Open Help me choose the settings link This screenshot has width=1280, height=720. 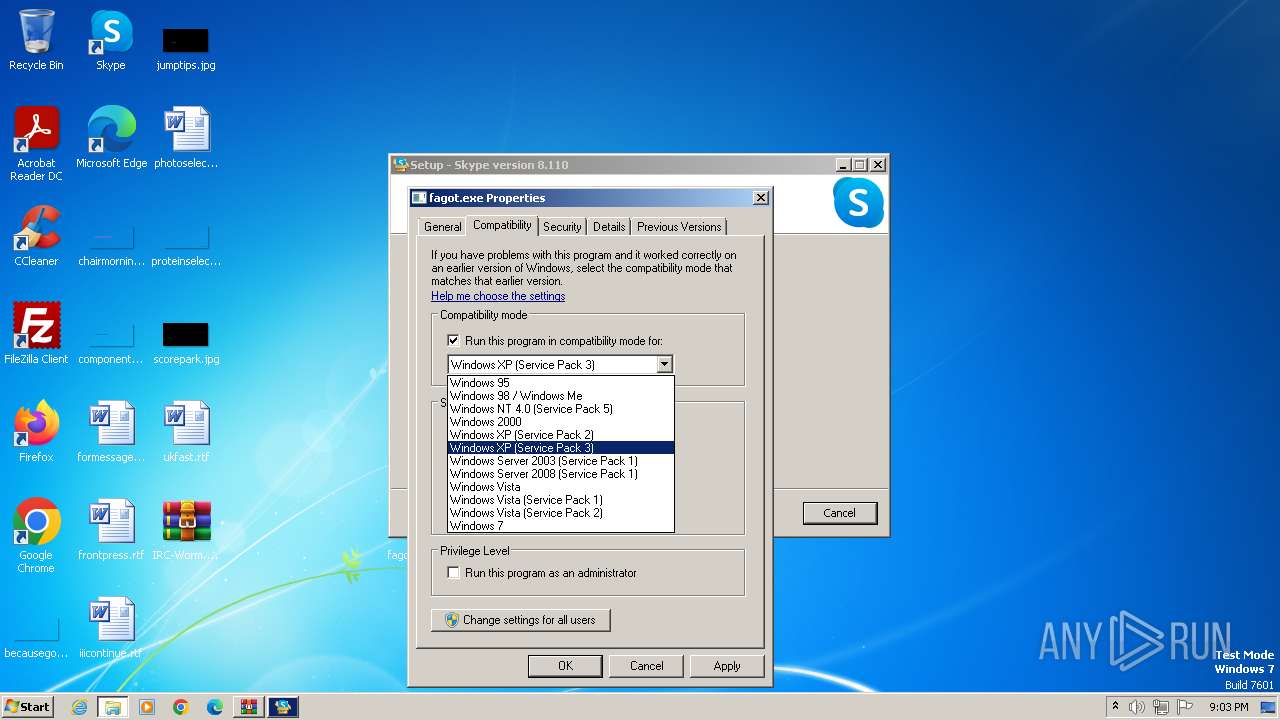498,296
